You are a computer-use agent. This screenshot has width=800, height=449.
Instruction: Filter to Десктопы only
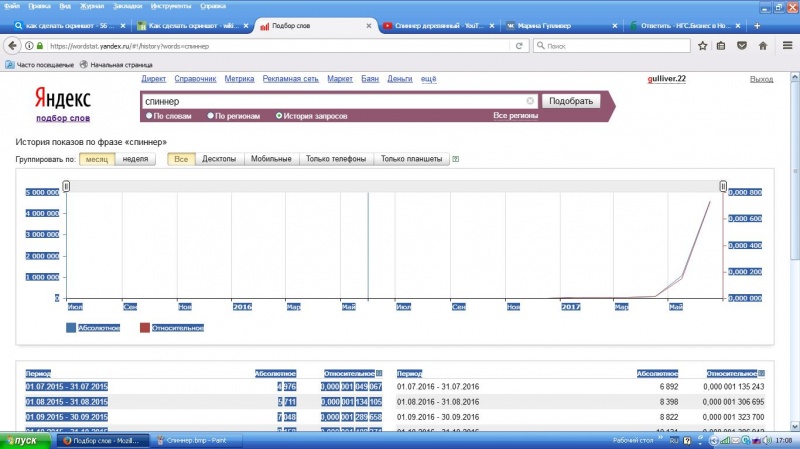[x=219, y=159]
